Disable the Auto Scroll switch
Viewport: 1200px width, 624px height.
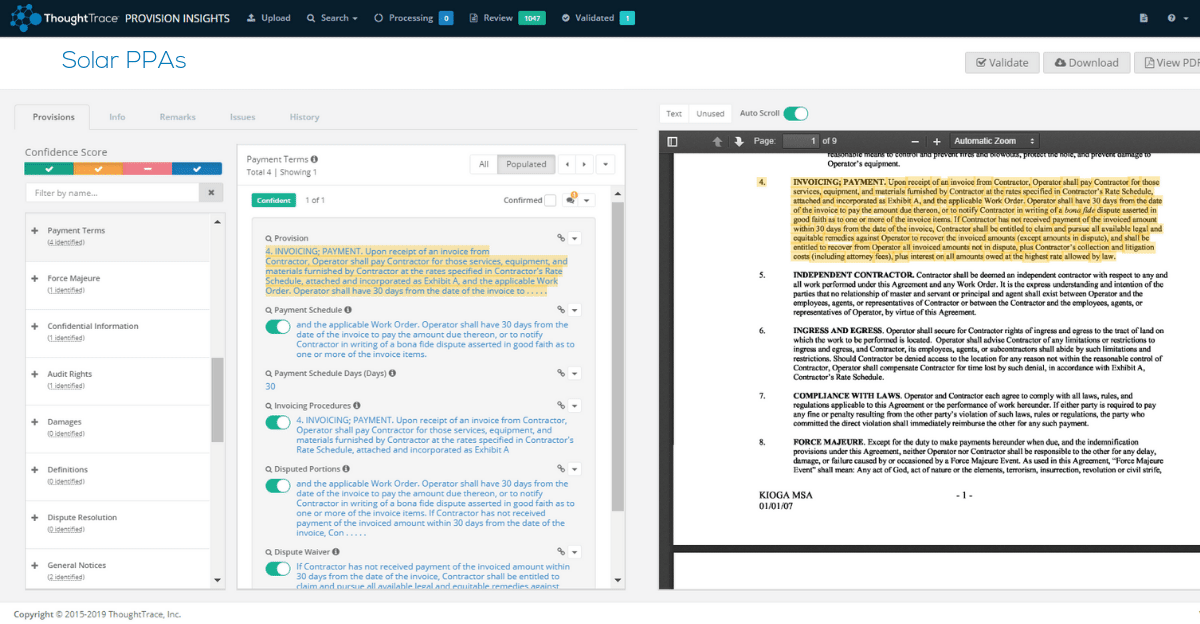[795, 114]
